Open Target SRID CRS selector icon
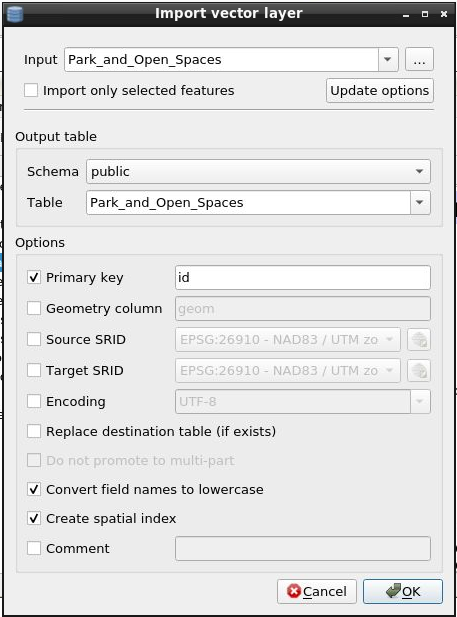Screen dimensions: 457x617 pyautogui.click(x=419, y=370)
